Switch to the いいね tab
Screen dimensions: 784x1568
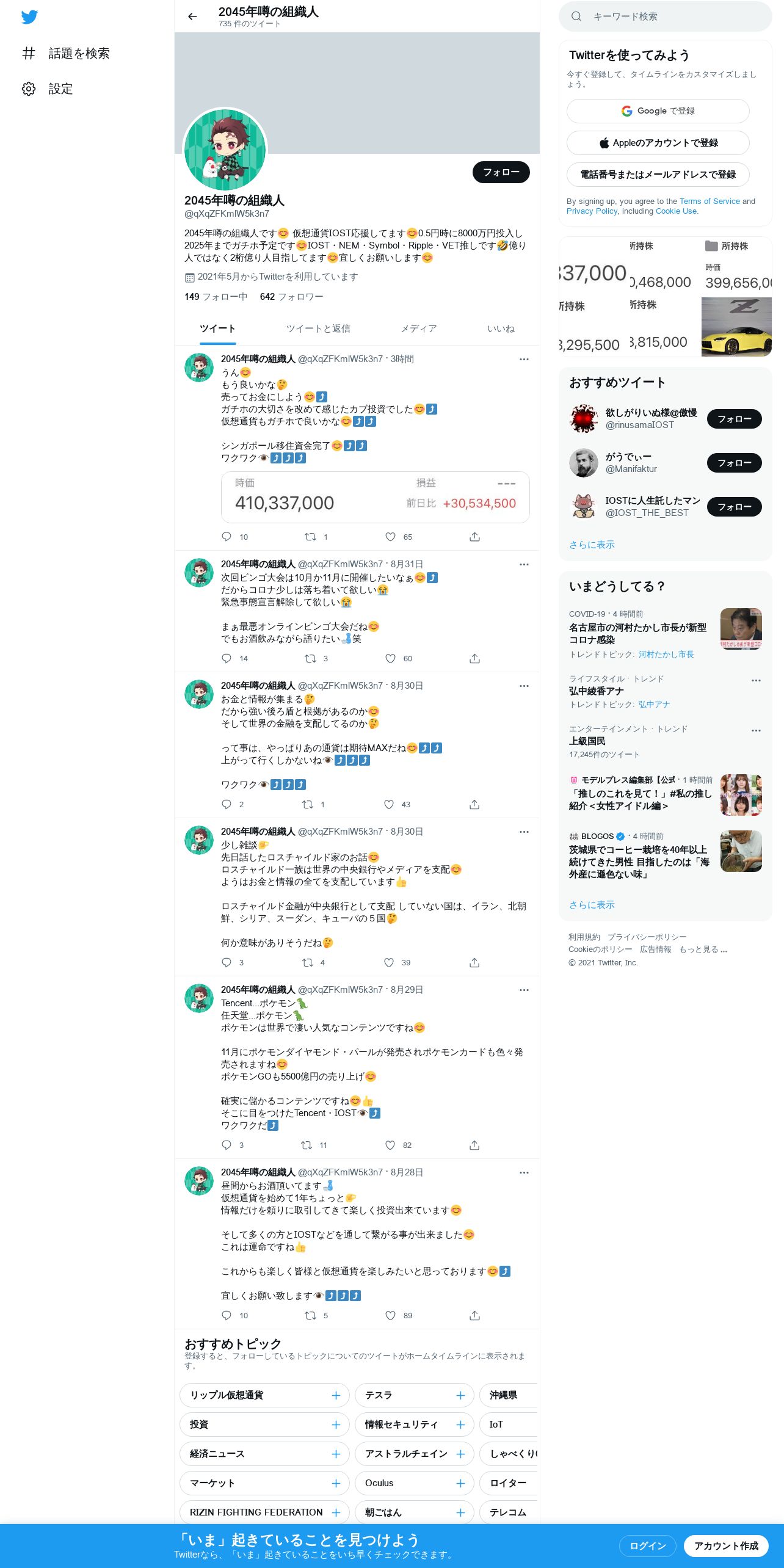[x=501, y=328]
